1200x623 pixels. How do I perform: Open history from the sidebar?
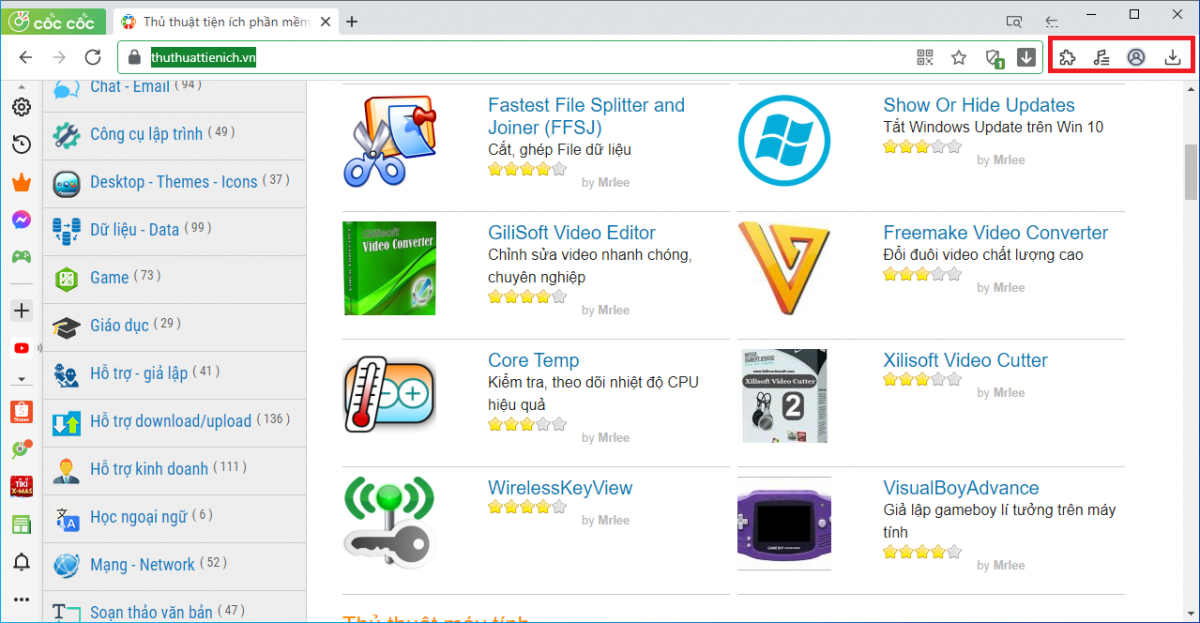pos(21,145)
